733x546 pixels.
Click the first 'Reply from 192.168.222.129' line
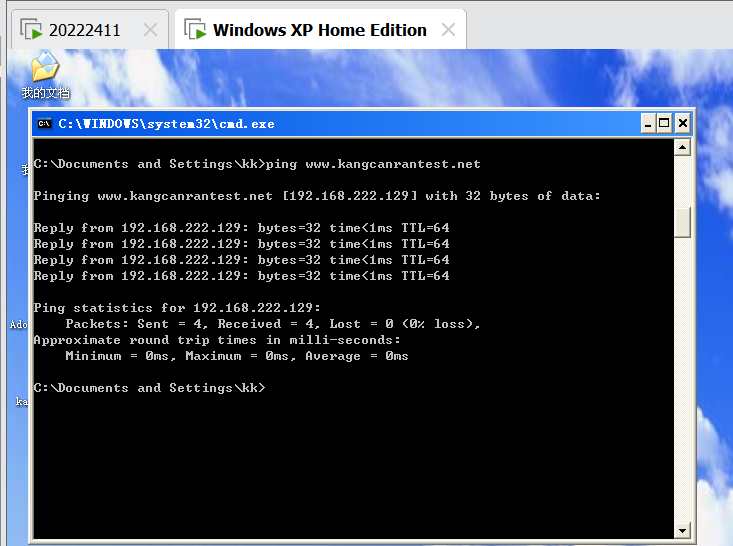coord(242,228)
